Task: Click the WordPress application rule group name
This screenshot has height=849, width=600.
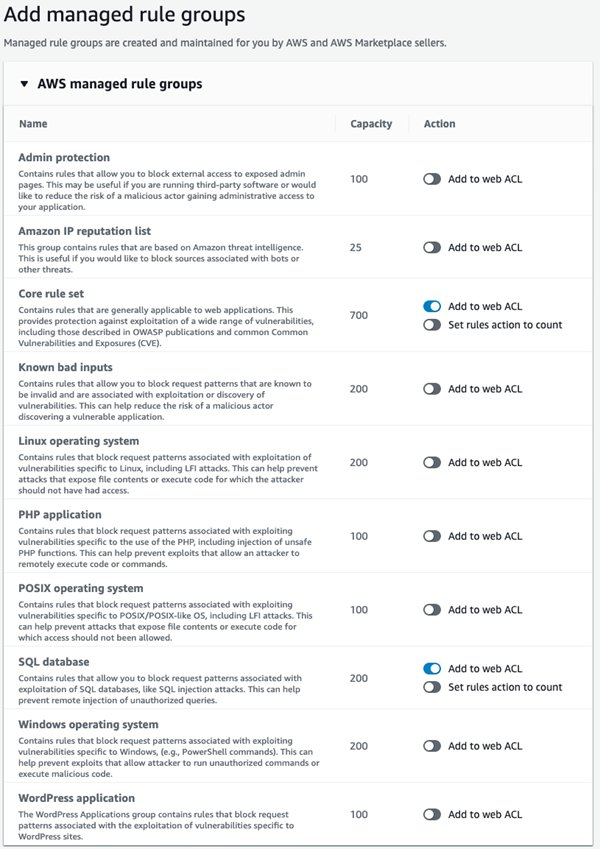Action: coord(76,798)
